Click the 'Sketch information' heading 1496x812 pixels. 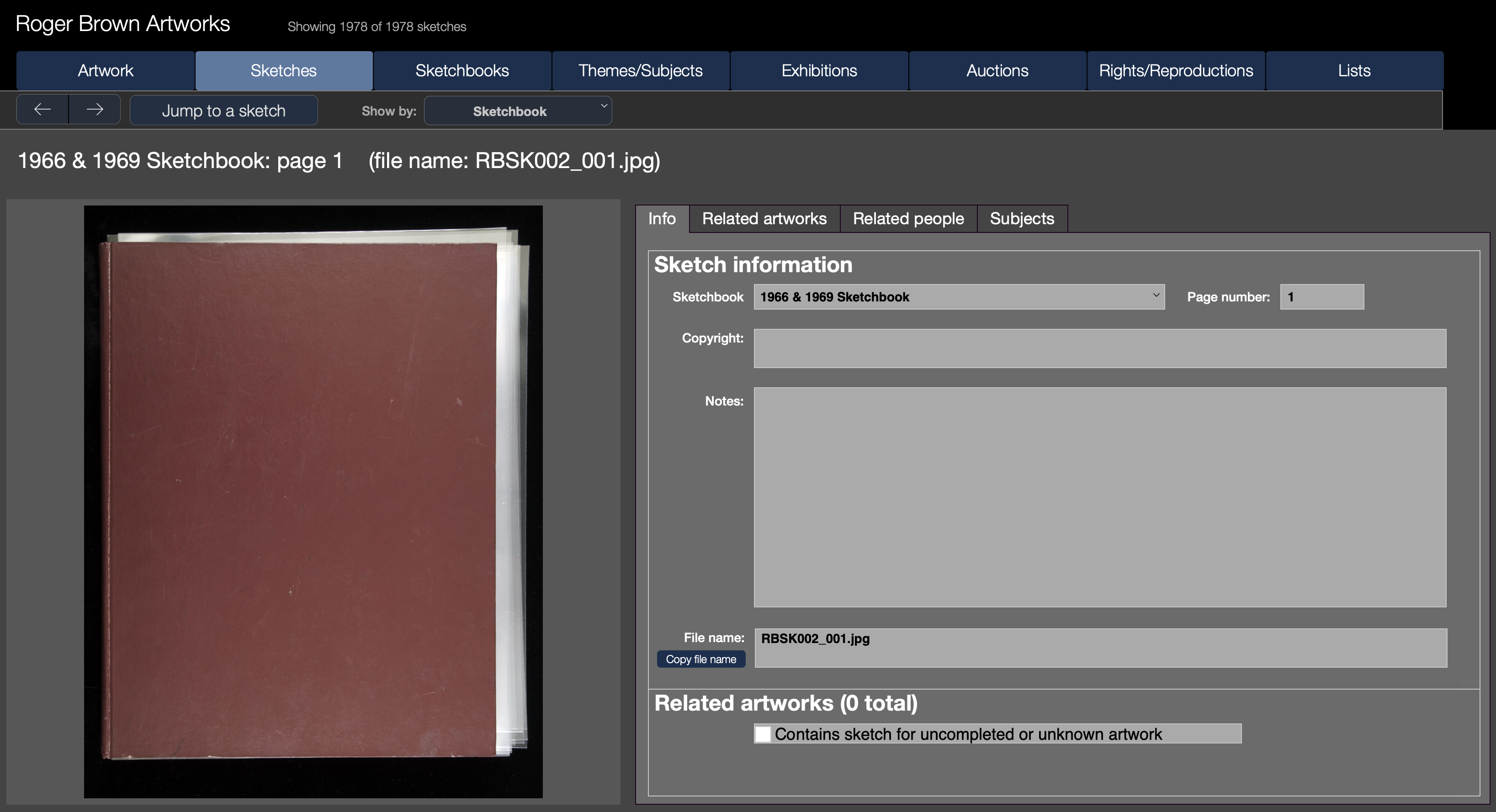753,265
